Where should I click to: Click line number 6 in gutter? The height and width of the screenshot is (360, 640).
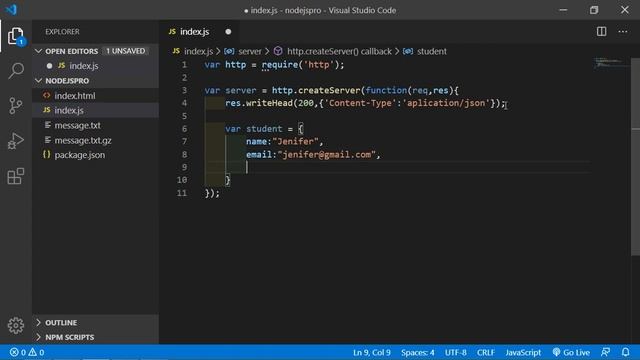click(184, 129)
